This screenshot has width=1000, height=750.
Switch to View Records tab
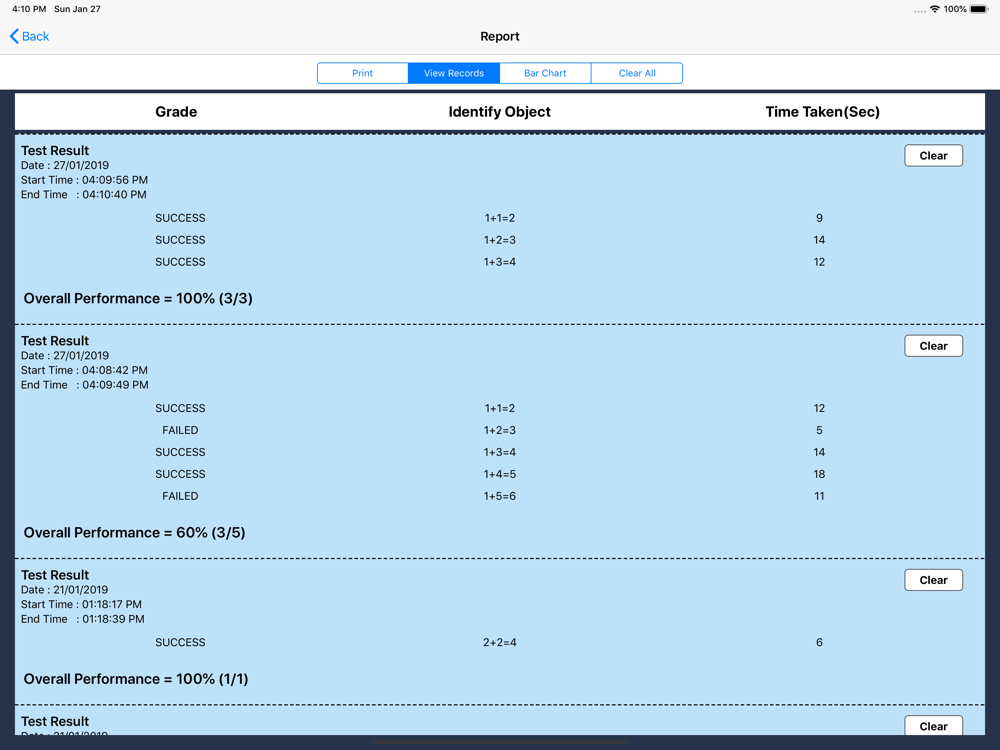tap(453, 73)
